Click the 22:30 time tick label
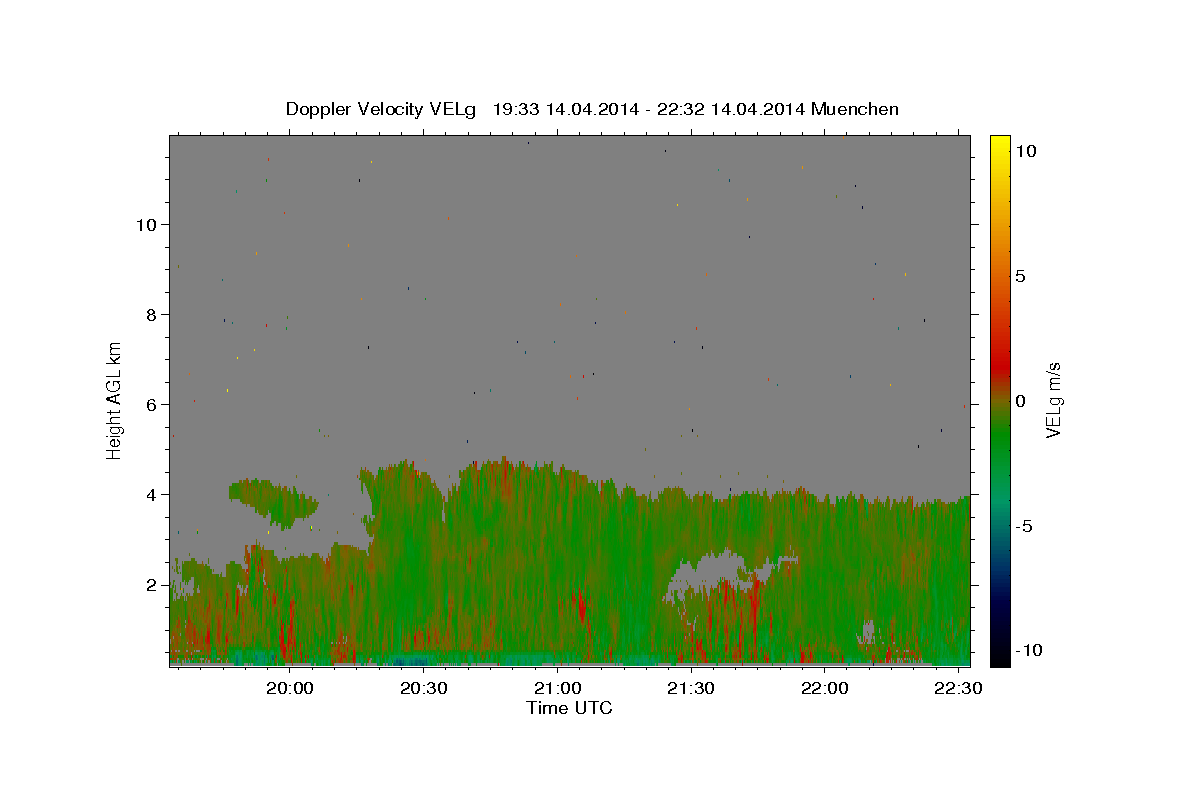 [957, 688]
